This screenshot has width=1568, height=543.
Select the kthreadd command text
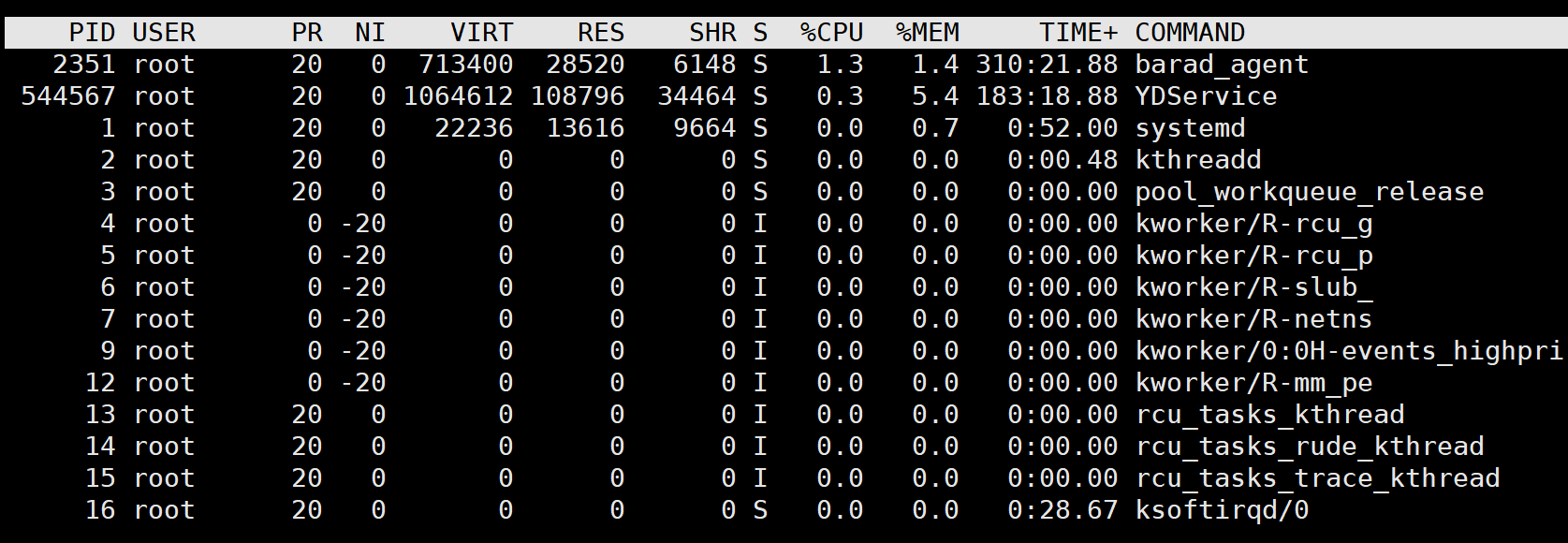point(1198,160)
